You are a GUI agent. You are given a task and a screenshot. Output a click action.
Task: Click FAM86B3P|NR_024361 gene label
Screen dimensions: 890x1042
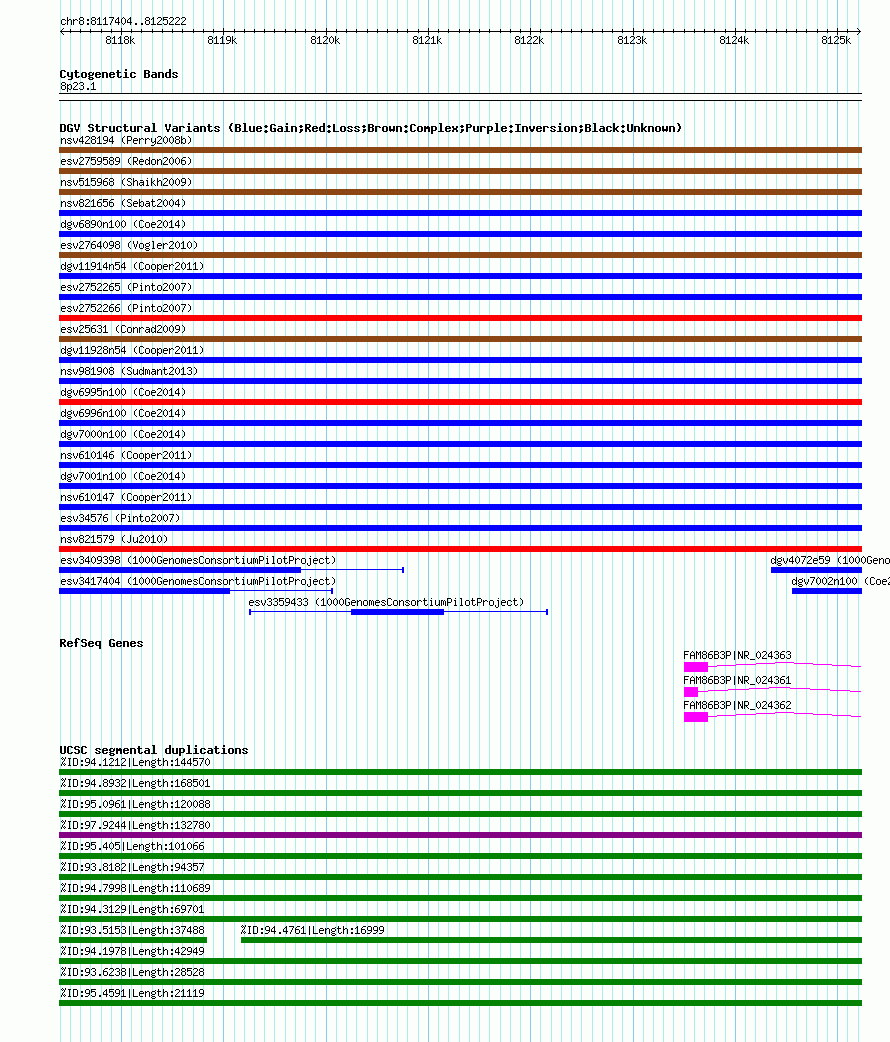pyautogui.click(x=737, y=680)
